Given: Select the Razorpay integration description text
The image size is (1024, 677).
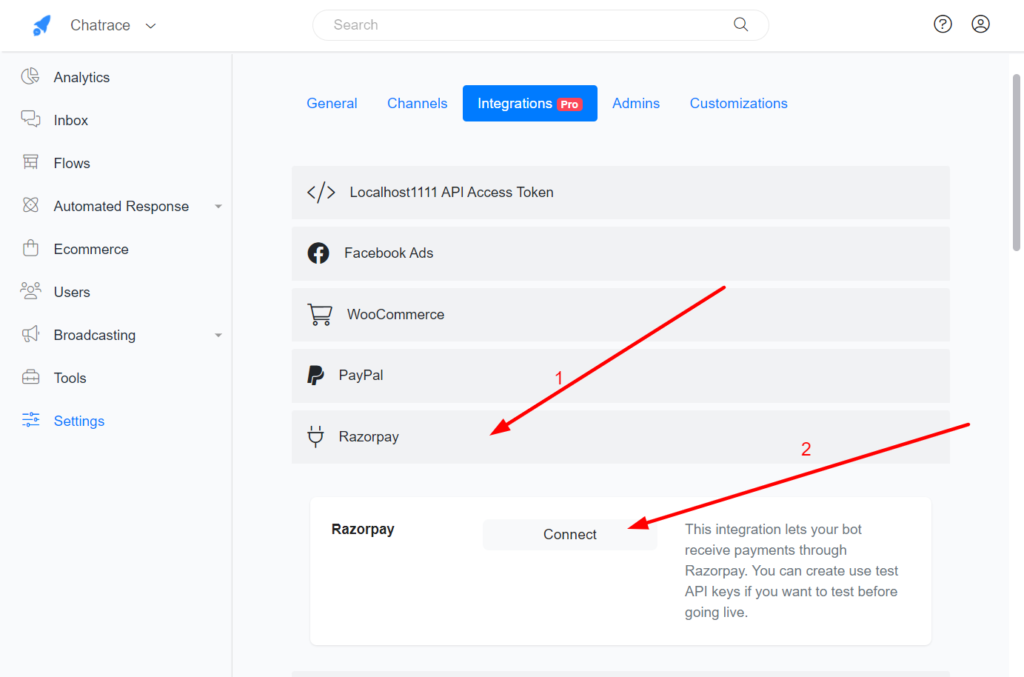Looking at the screenshot, I should click(791, 571).
